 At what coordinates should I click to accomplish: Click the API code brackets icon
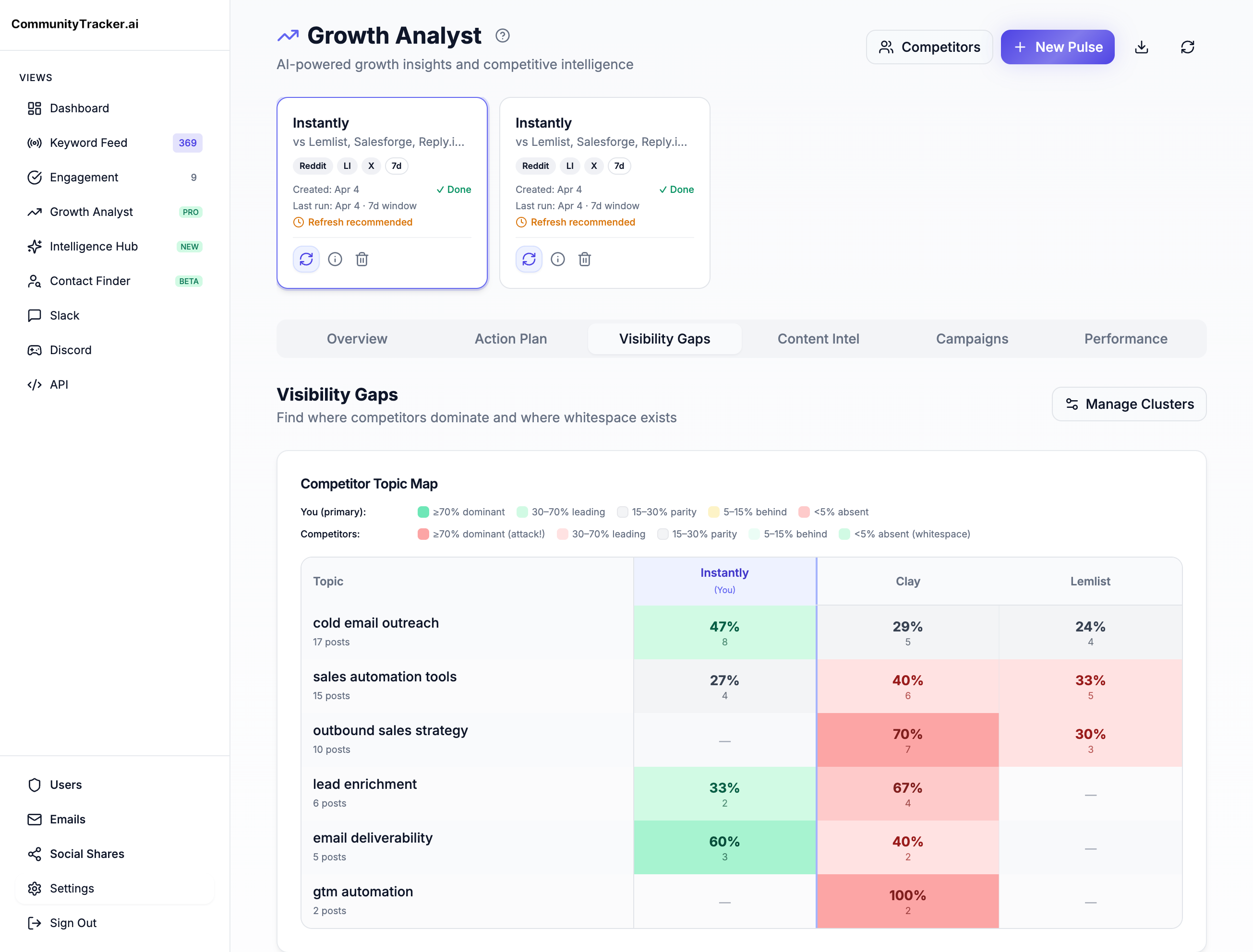click(x=35, y=385)
